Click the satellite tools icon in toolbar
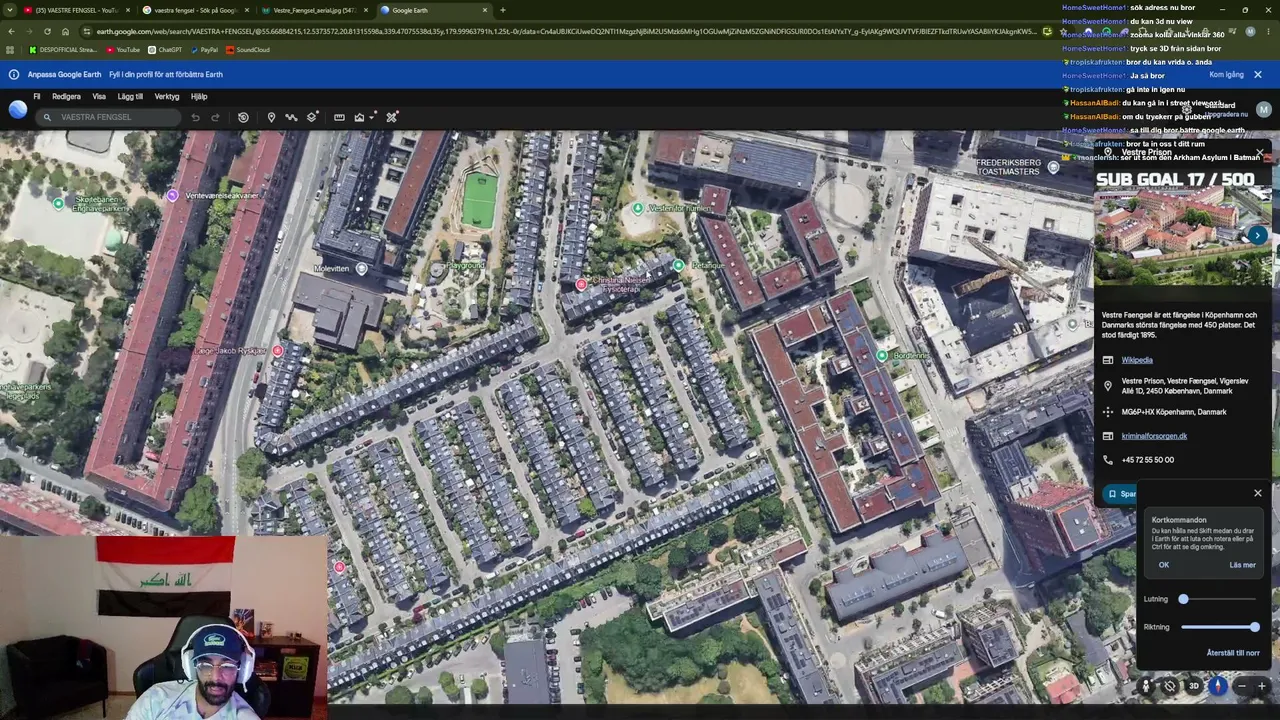This screenshot has width=1280, height=720. tap(392, 117)
